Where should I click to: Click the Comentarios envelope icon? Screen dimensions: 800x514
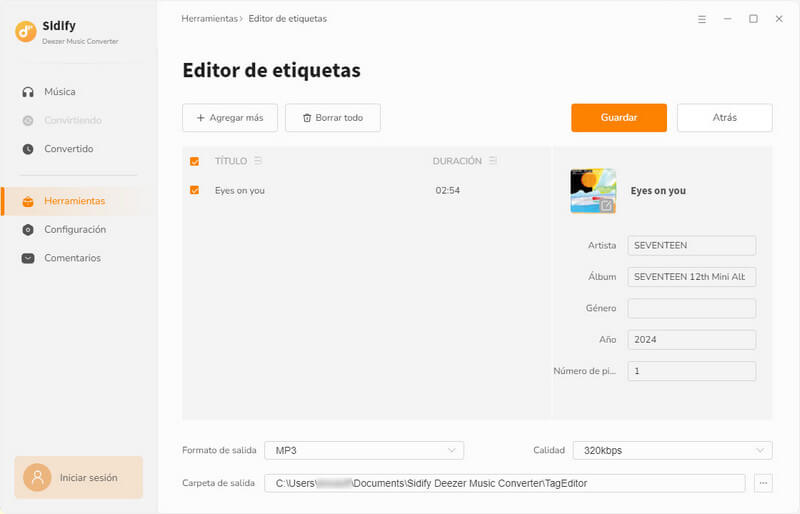pyautogui.click(x=28, y=258)
